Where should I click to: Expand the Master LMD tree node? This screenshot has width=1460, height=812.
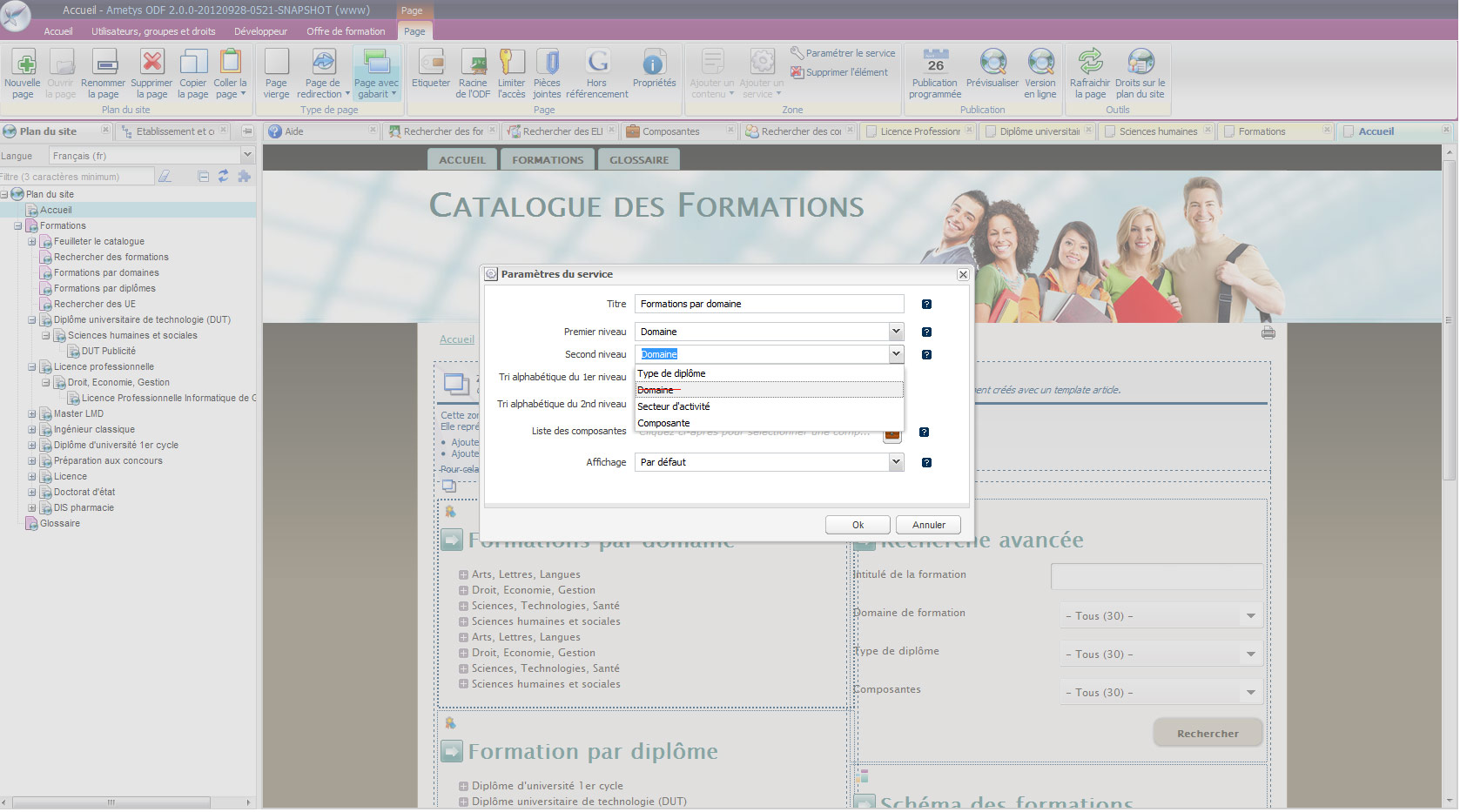tap(32, 414)
